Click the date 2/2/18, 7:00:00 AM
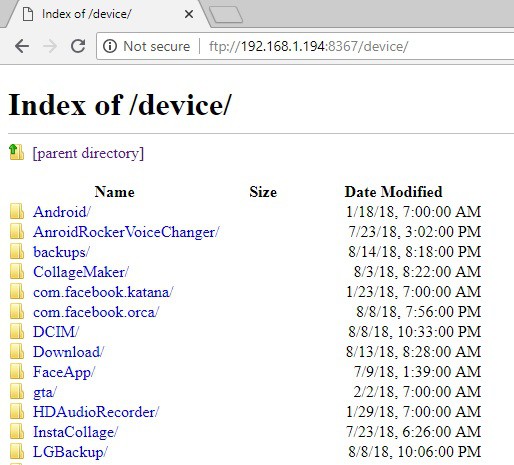The height and width of the screenshot is (465, 514). click(417, 392)
